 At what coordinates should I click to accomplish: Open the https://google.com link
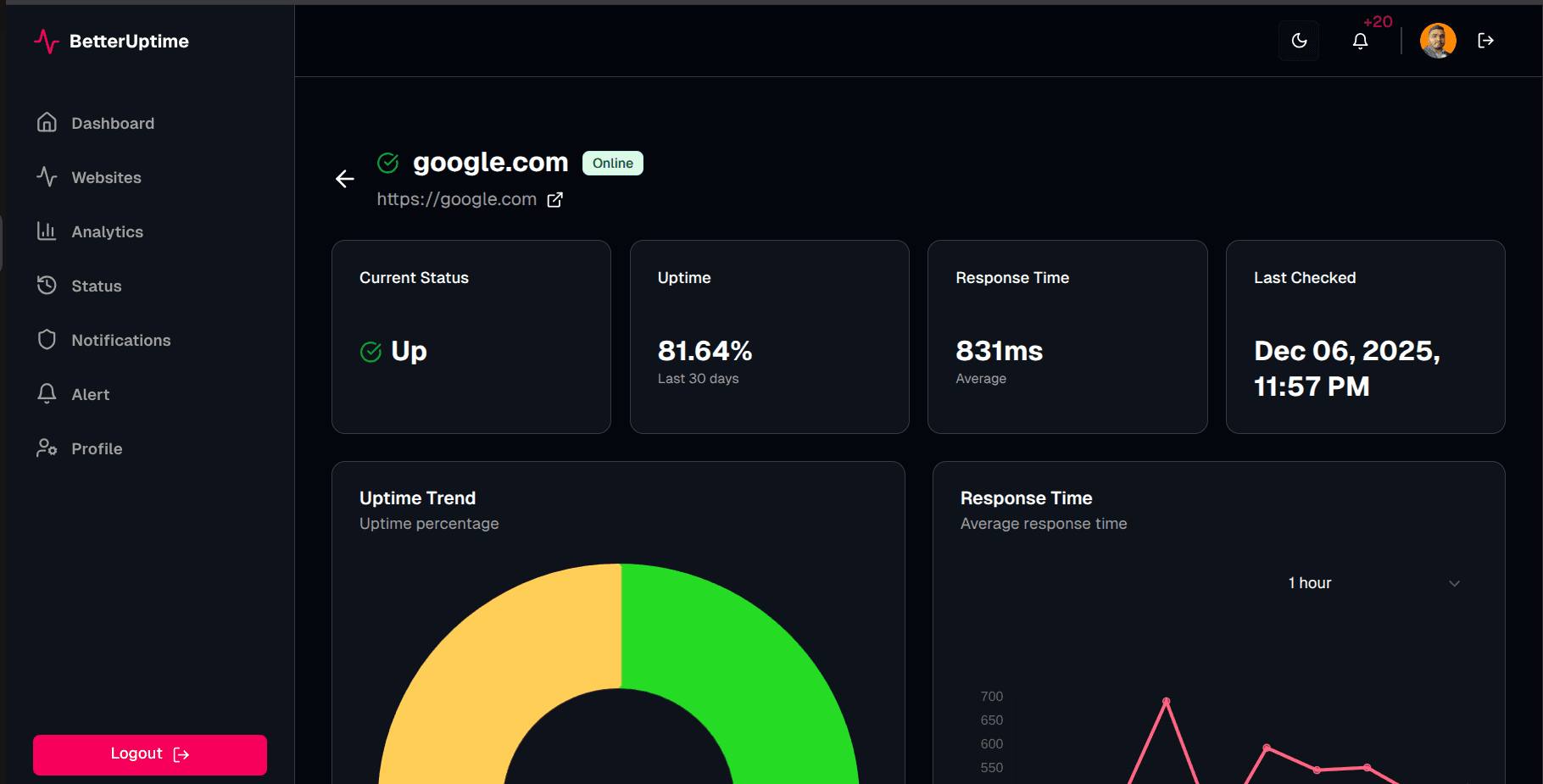456,198
